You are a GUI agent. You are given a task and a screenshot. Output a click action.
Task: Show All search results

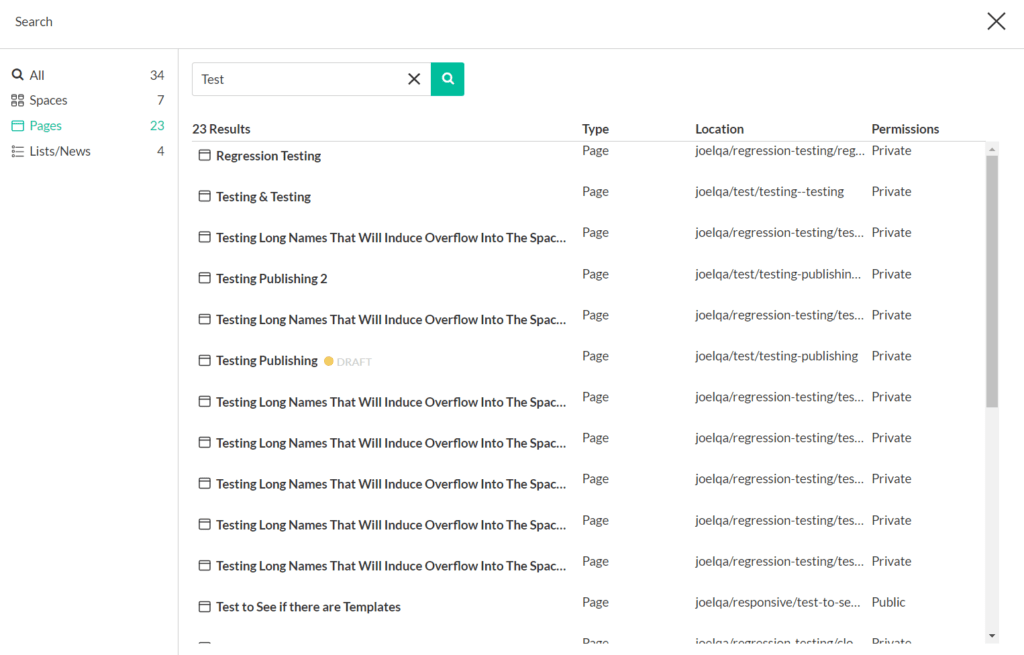click(x=37, y=75)
